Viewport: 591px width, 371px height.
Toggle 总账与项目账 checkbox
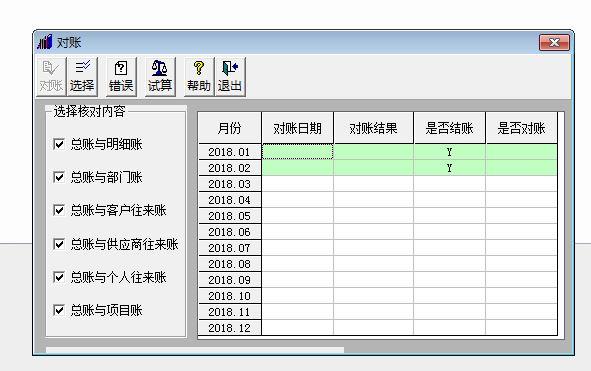tap(59, 310)
